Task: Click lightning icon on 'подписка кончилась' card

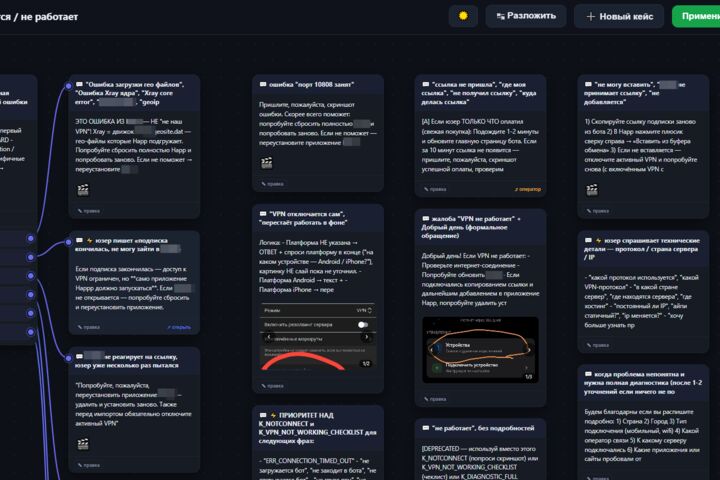Action: [90, 240]
